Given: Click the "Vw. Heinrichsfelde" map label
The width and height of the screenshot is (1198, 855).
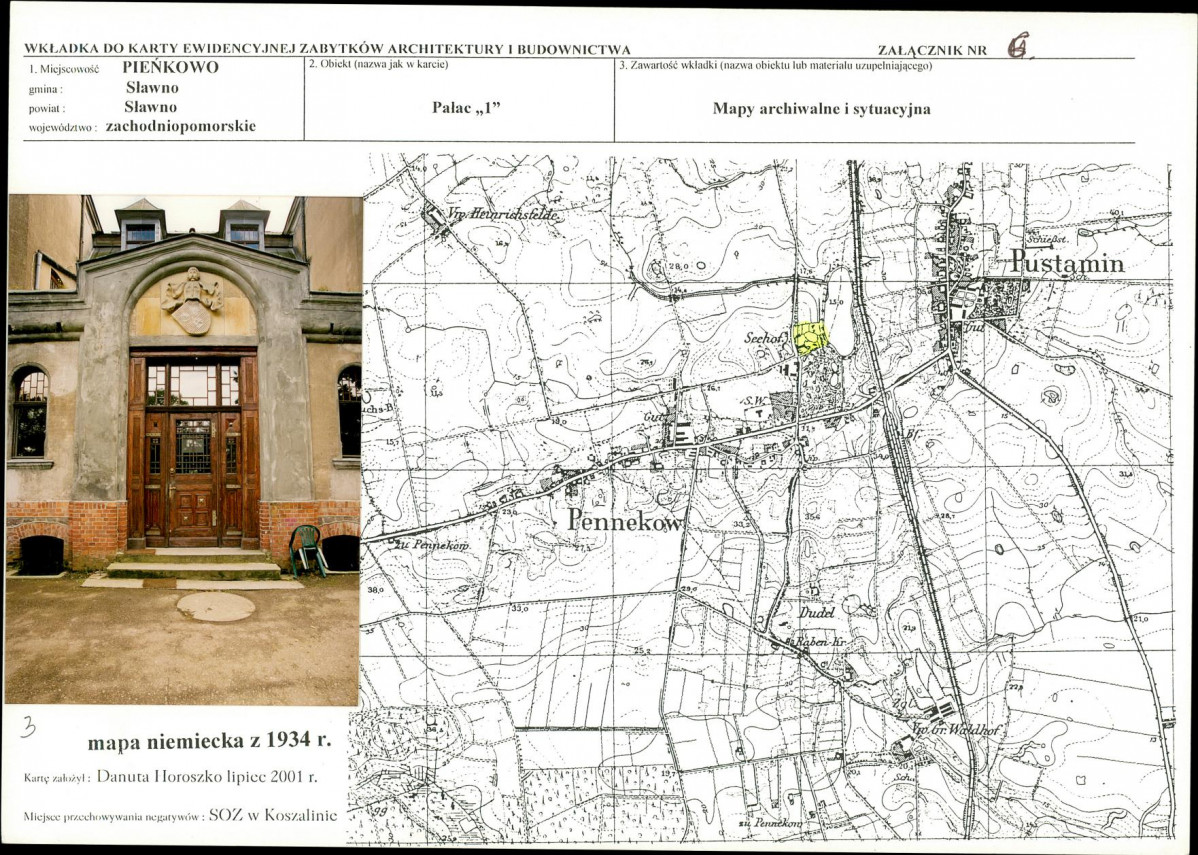Looking at the screenshot, I should (505, 215).
